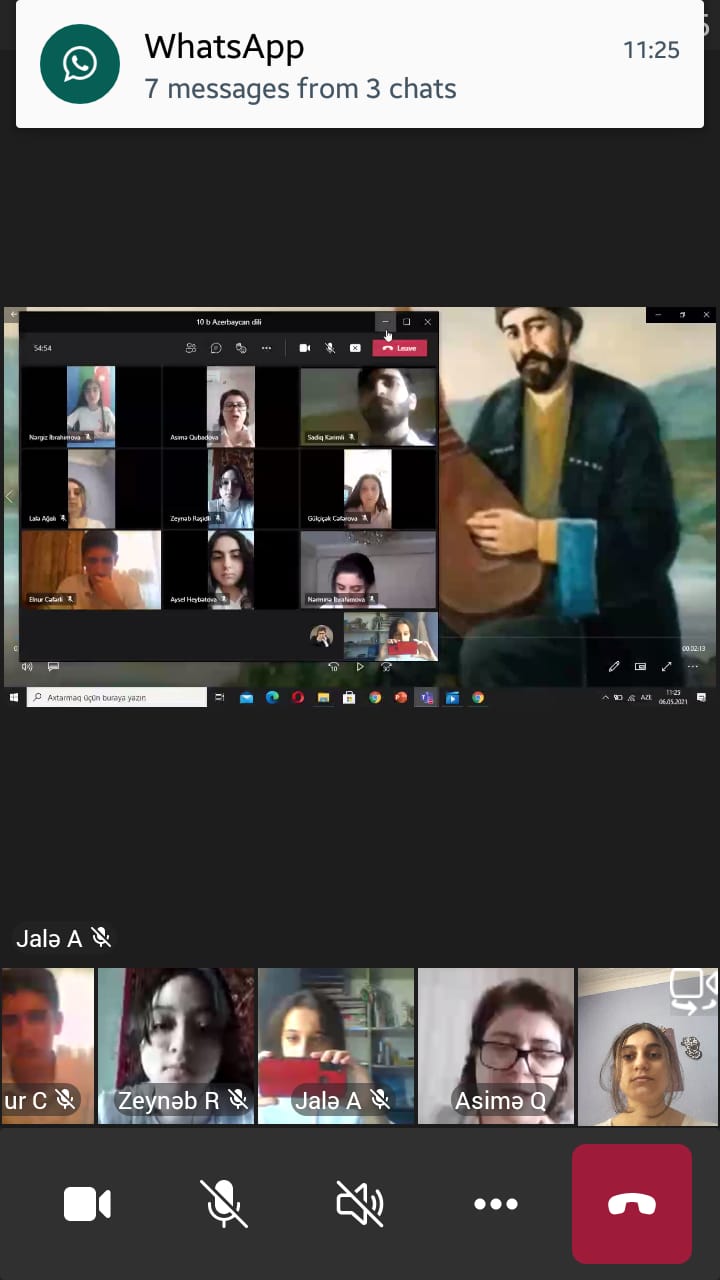Click the mini-view icon in video player

click(x=640, y=667)
